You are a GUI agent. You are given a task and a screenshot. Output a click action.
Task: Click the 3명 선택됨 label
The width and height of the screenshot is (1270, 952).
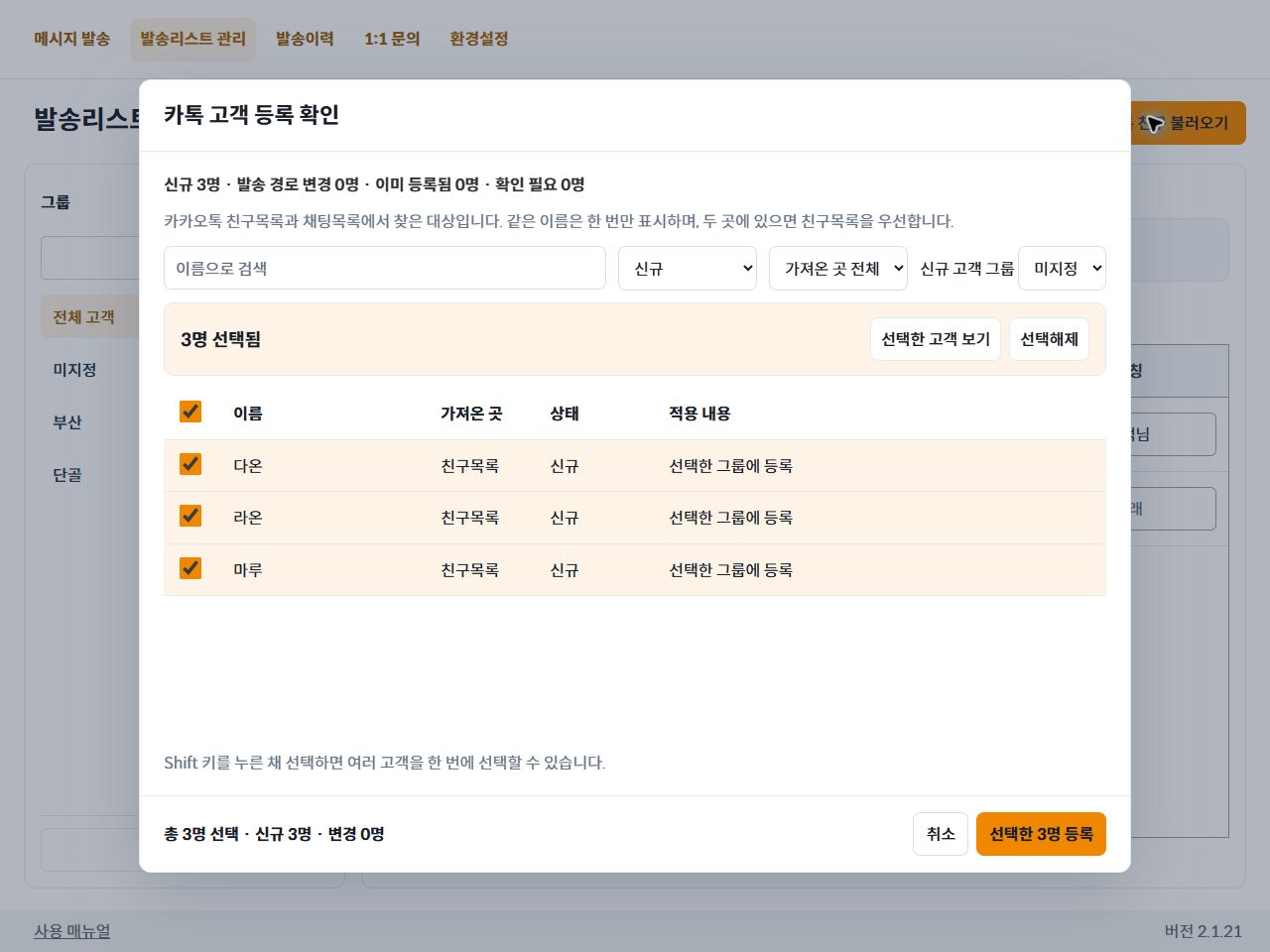pos(220,339)
